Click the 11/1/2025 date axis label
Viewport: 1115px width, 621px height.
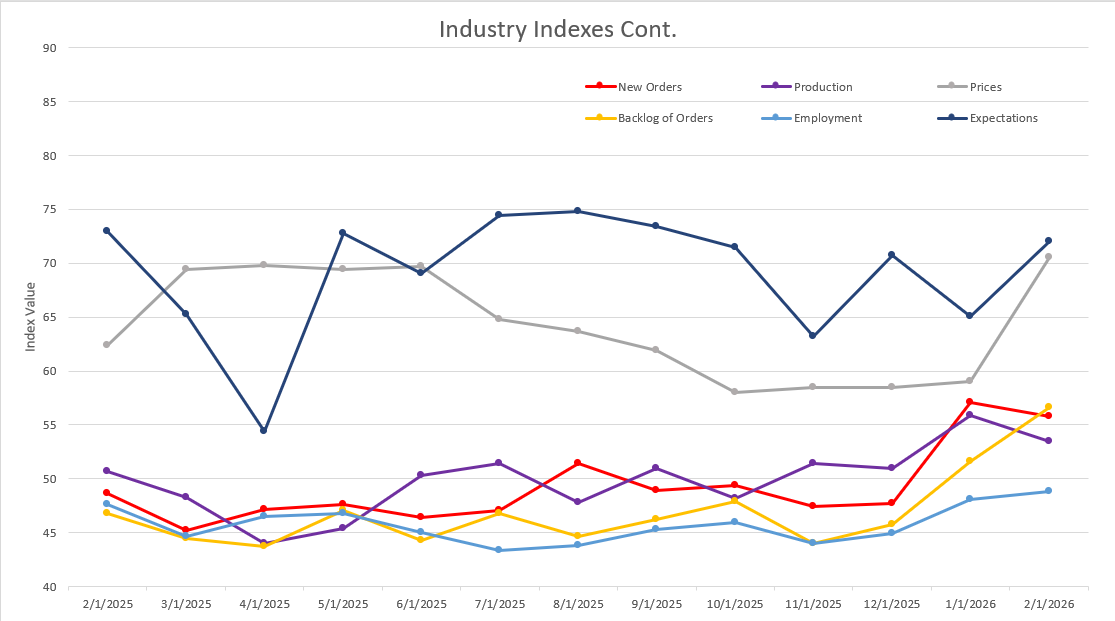[x=813, y=605]
